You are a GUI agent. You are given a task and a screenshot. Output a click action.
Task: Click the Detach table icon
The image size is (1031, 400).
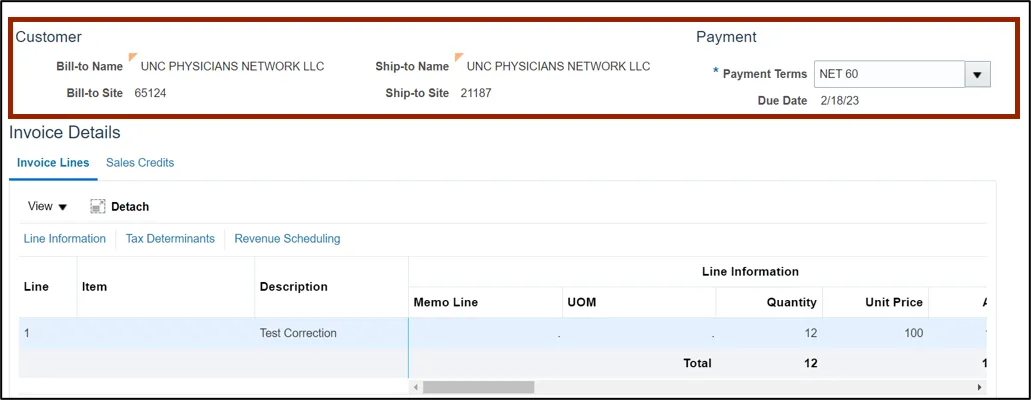[98, 207]
